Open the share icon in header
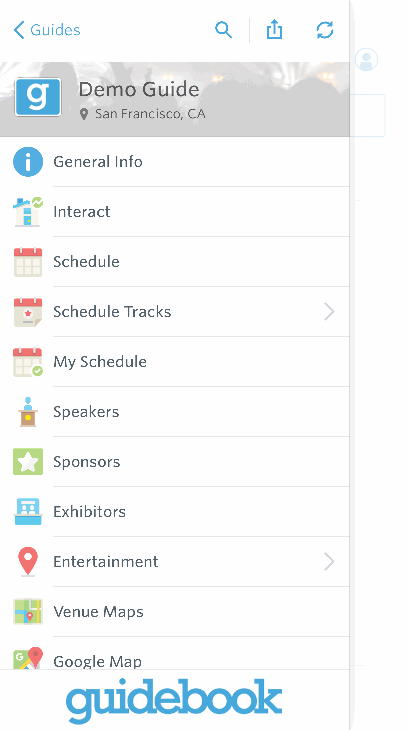This screenshot has height=730, width=409. click(274, 29)
